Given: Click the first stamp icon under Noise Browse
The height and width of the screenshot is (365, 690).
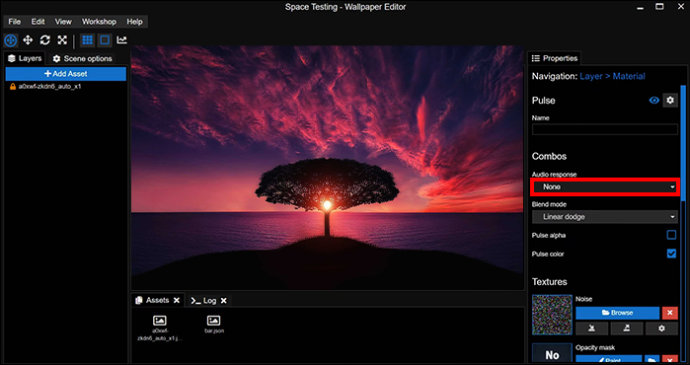Looking at the screenshot, I should point(592,328).
